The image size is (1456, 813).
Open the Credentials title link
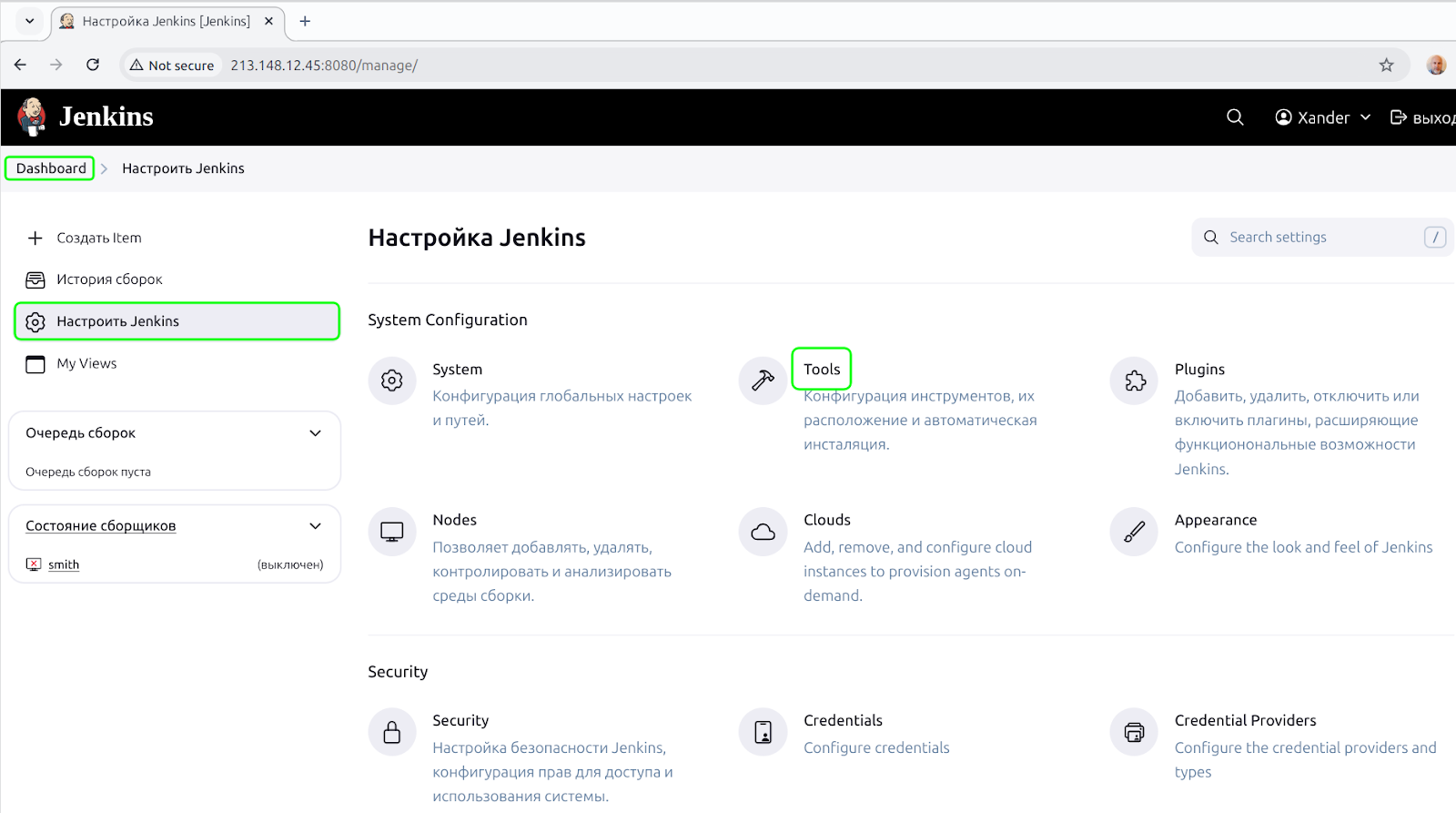tap(843, 720)
